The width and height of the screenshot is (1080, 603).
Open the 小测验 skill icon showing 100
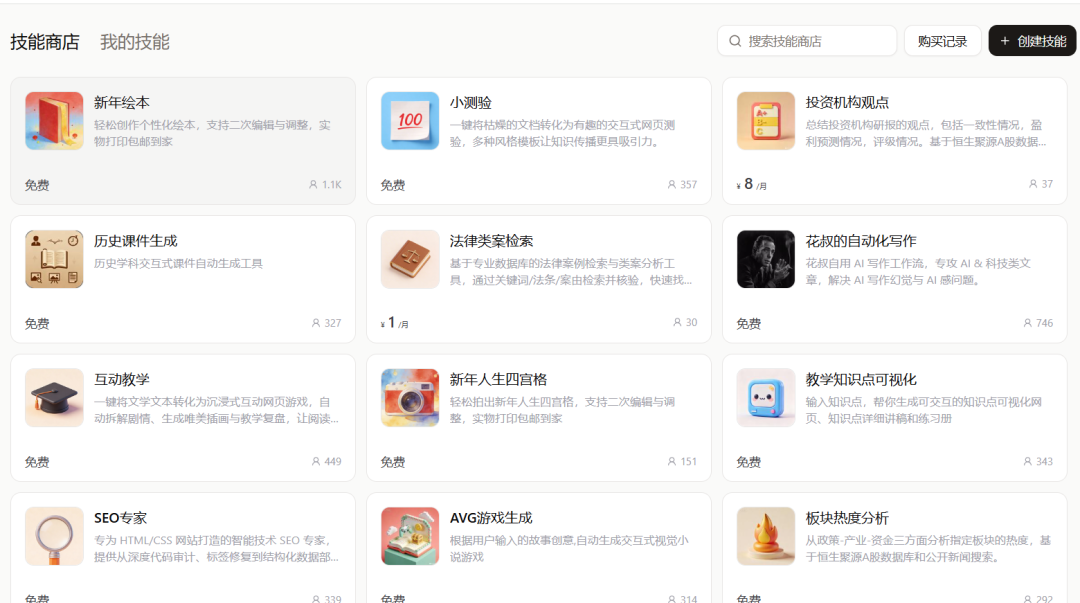[410, 121]
